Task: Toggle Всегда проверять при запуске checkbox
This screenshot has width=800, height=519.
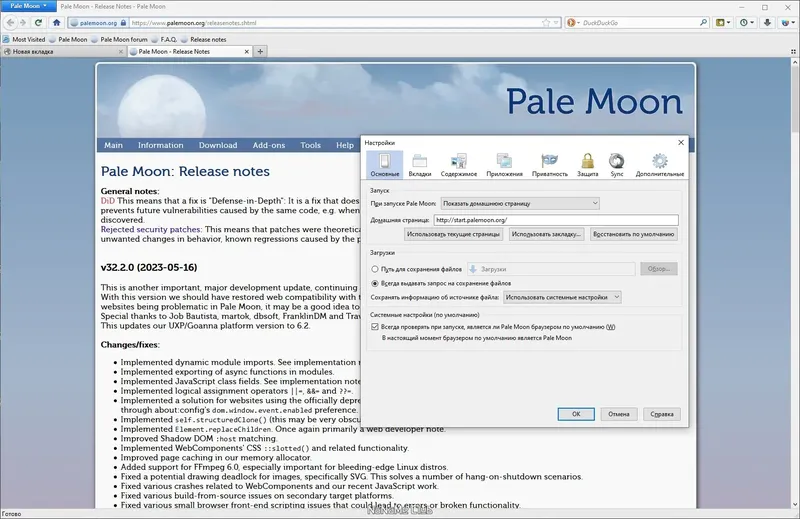Action: click(x=375, y=327)
